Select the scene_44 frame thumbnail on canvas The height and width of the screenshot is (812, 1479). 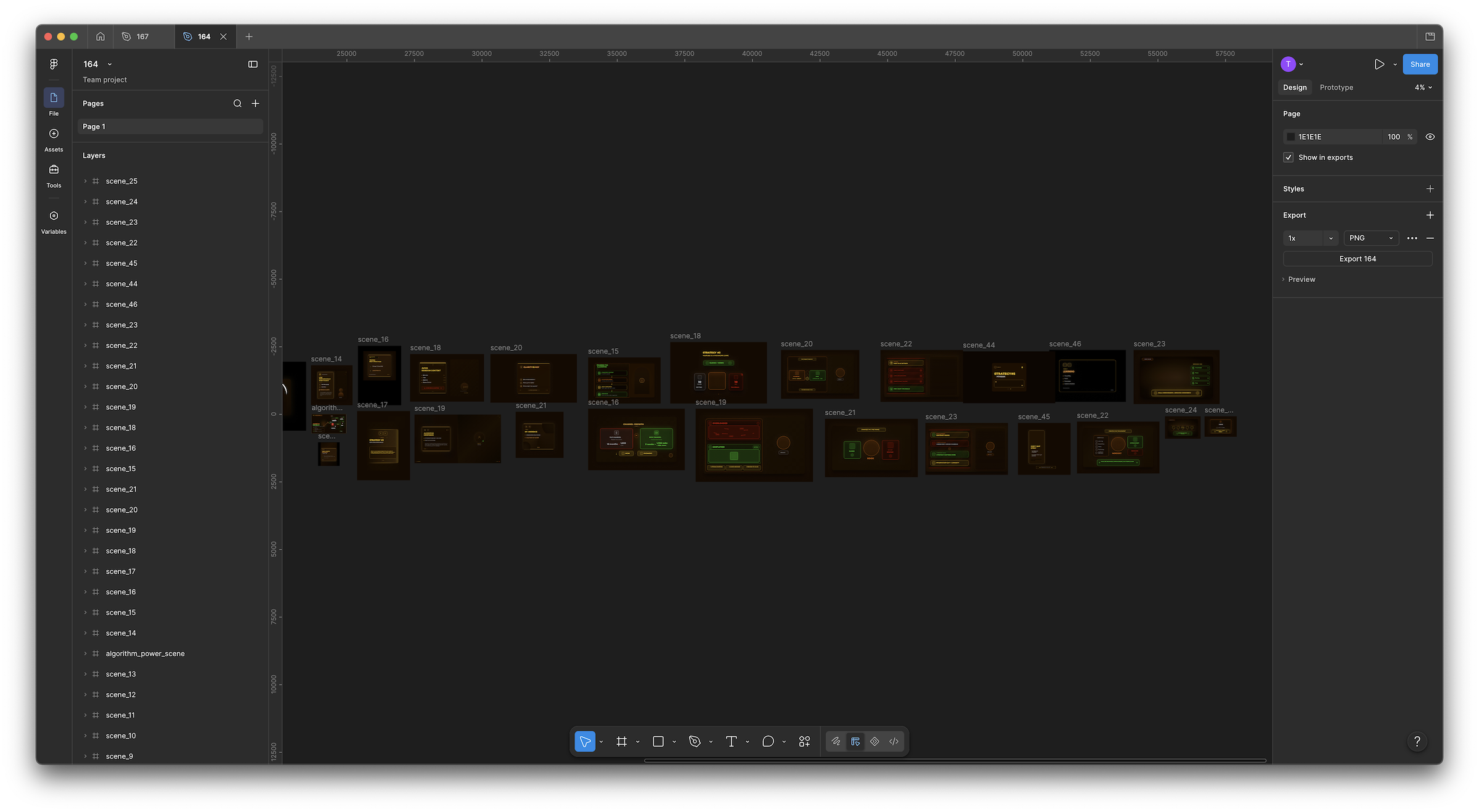[x=1009, y=377]
